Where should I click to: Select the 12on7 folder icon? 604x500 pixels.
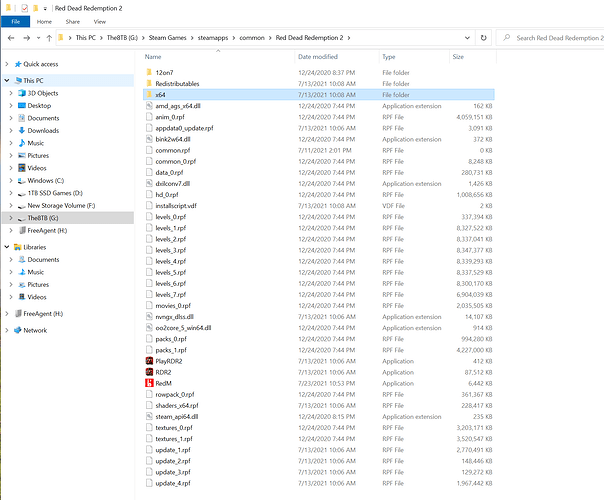point(149,72)
